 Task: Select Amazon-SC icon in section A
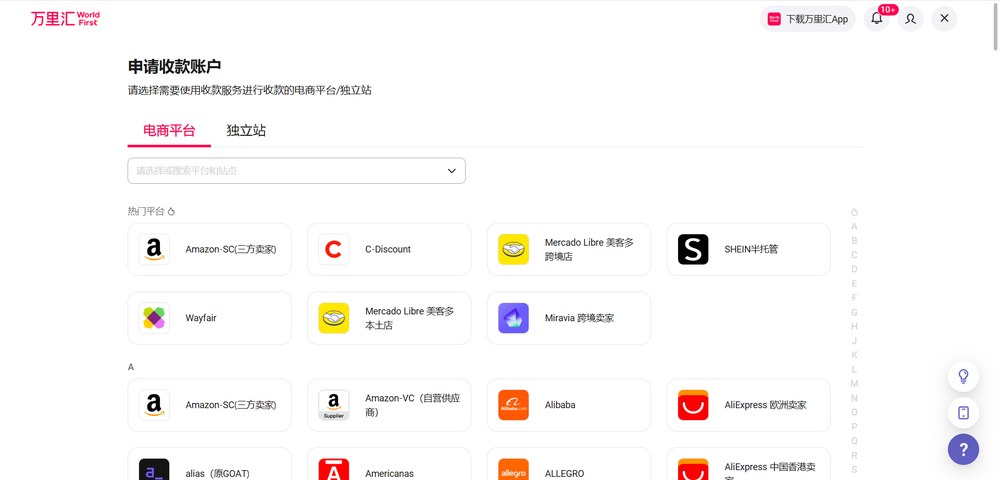pos(154,405)
